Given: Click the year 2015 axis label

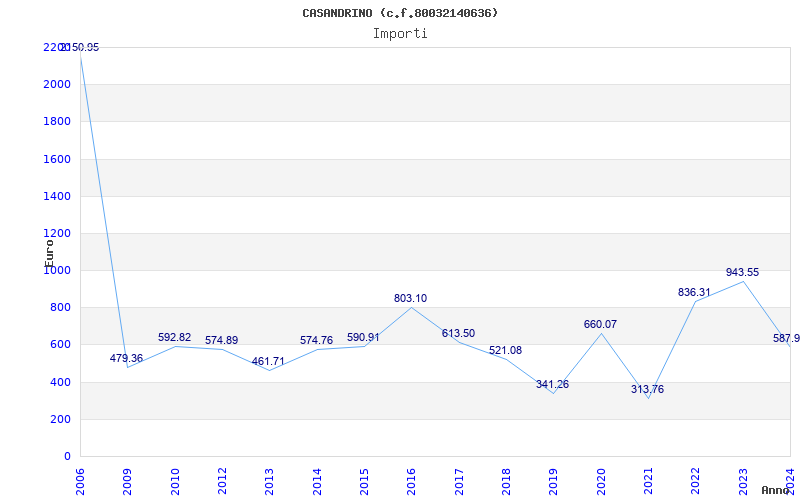Looking at the screenshot, I should (364, 481).
